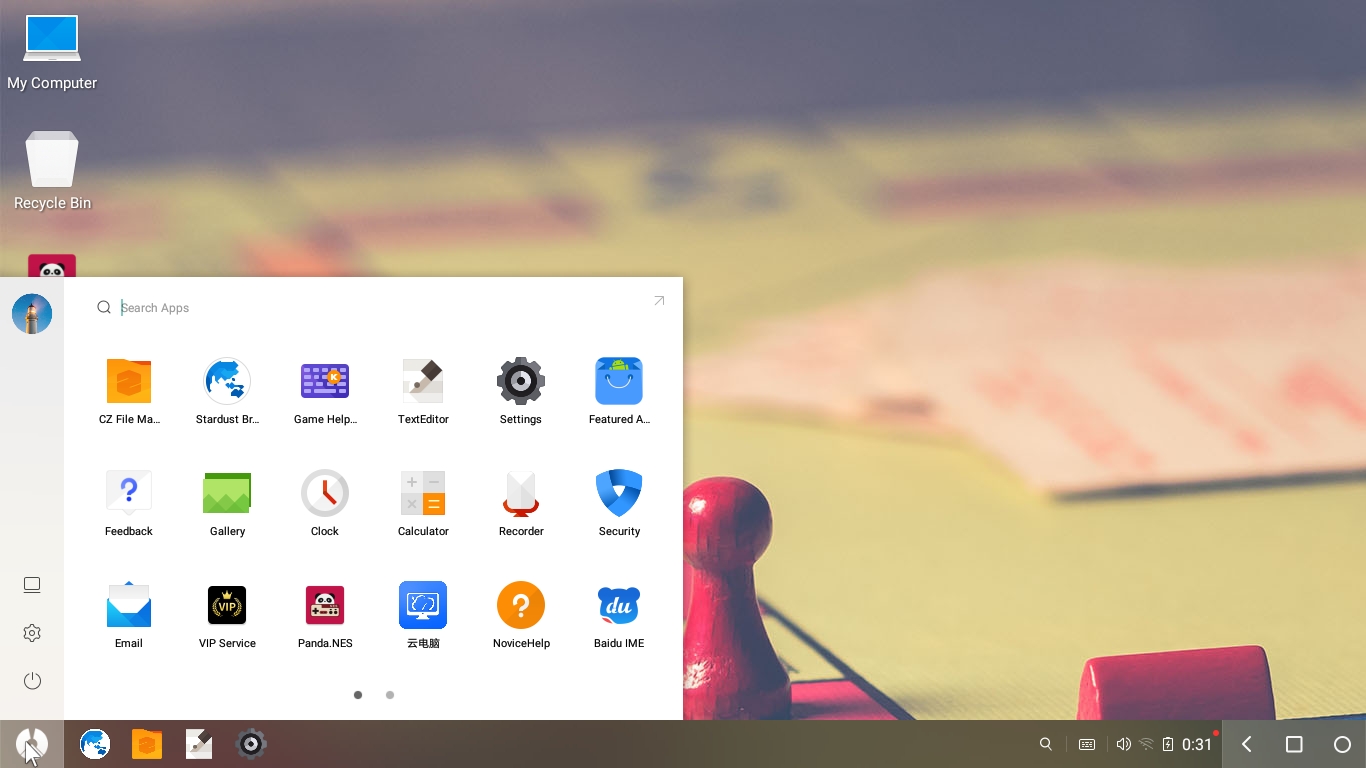Launch Stardust Browser from the app grid
This screenshot has width=1366, height=768.
click(x=227, y=381)
